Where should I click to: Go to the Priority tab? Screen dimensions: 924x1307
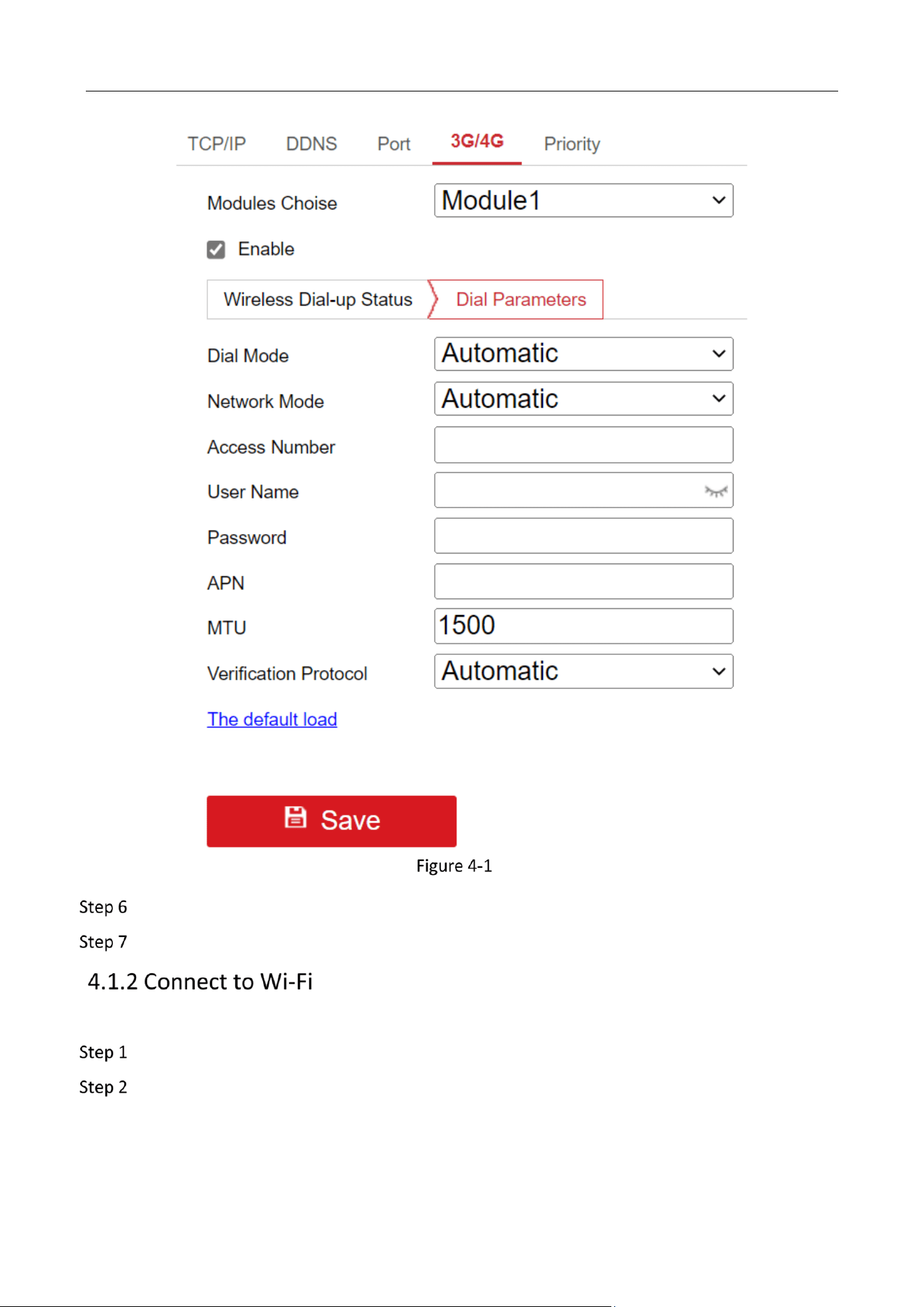pyautogui.click(x=572, y=144)
